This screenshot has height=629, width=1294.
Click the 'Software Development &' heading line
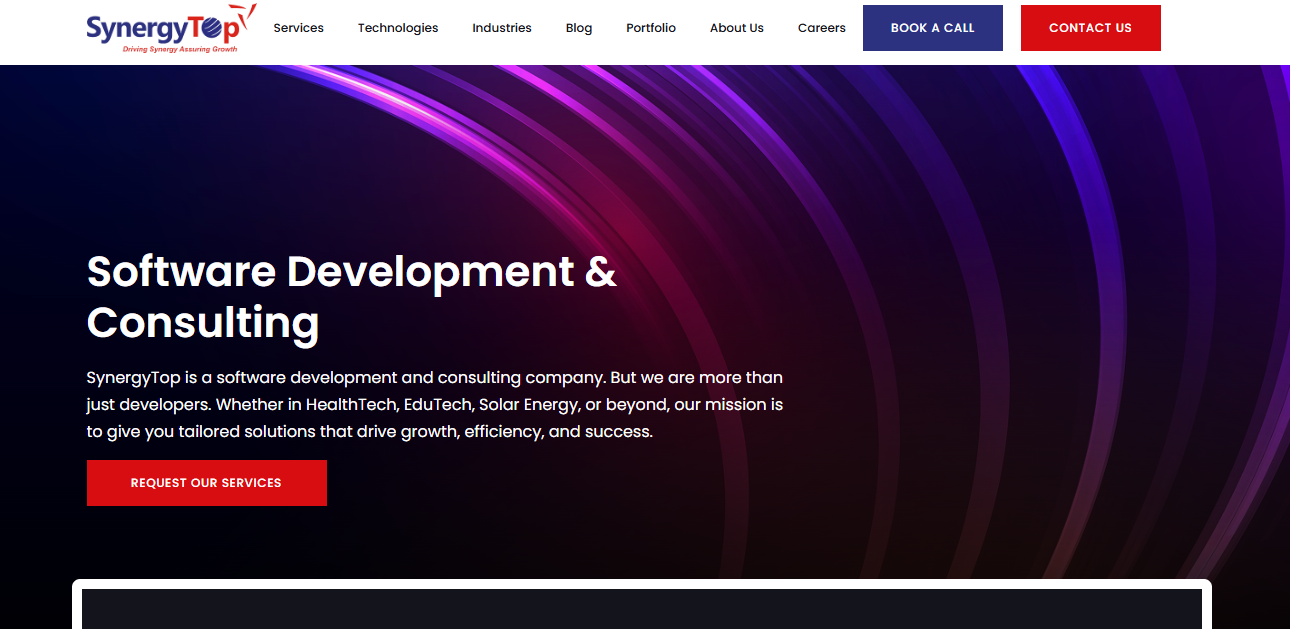(351, 272)
